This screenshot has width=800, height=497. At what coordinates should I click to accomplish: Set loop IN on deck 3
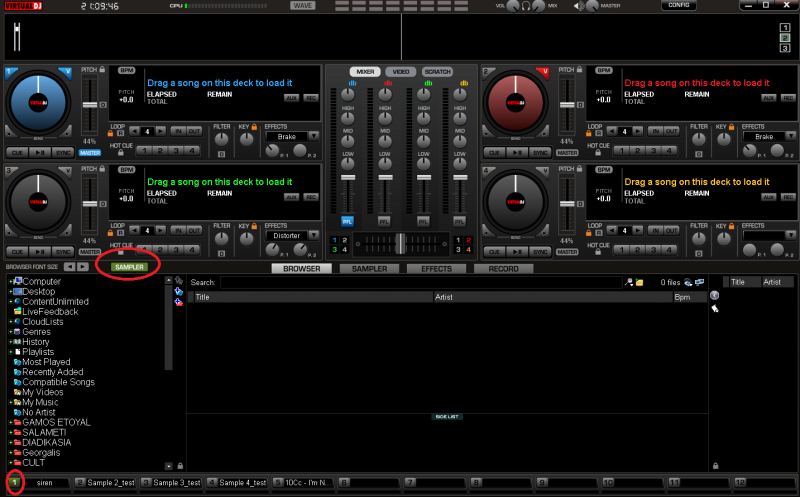point(178,231)
